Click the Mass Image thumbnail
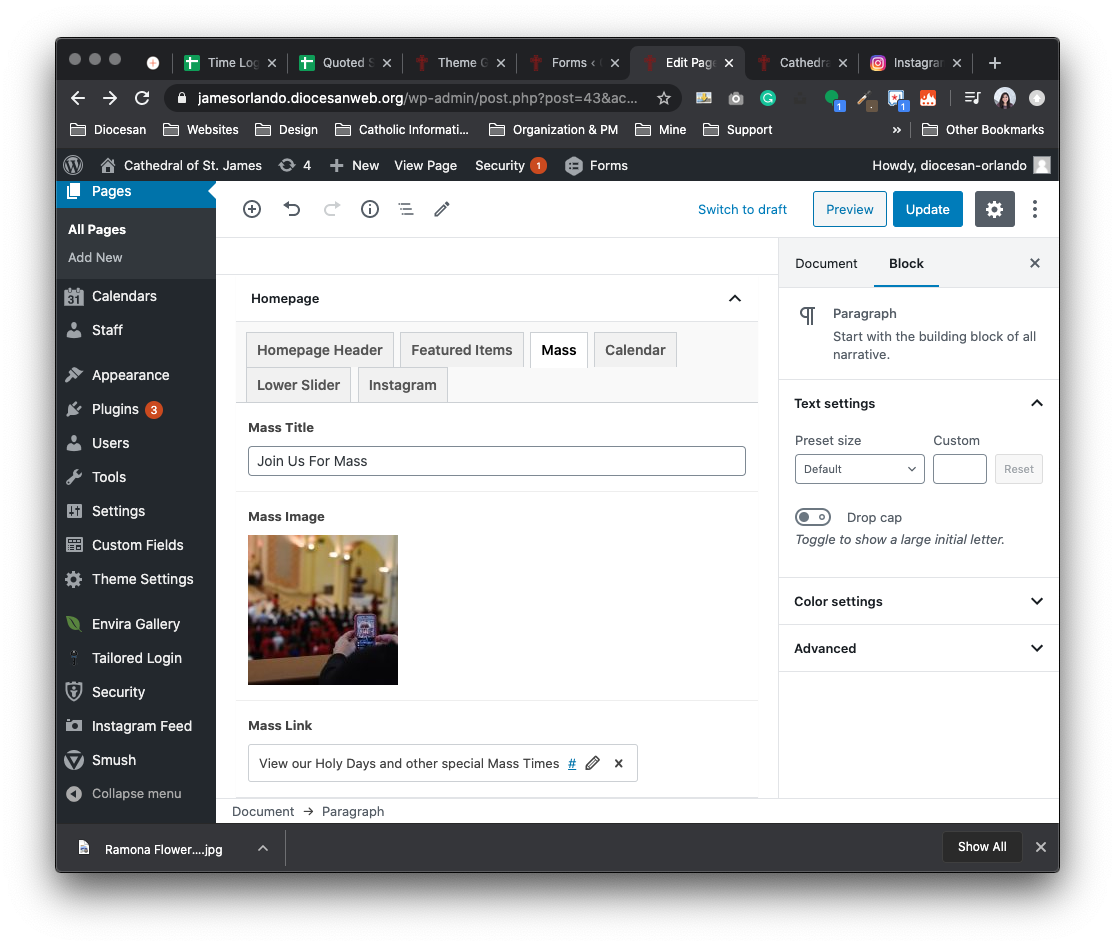The height and width of the screenshot is (946, 1115). click(x=323, y=610)
